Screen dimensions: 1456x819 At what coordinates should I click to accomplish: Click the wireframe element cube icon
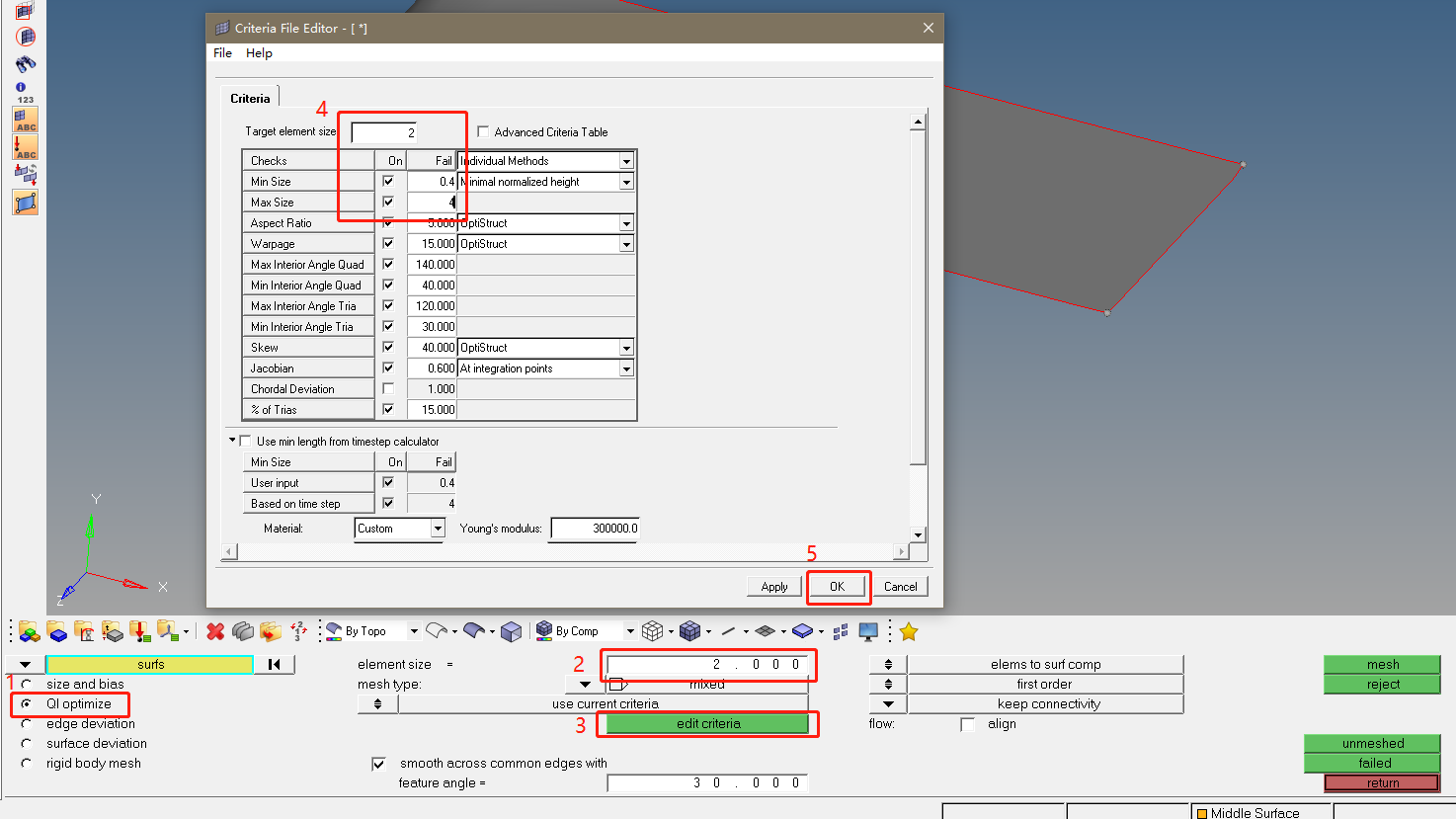click(651, 631)
